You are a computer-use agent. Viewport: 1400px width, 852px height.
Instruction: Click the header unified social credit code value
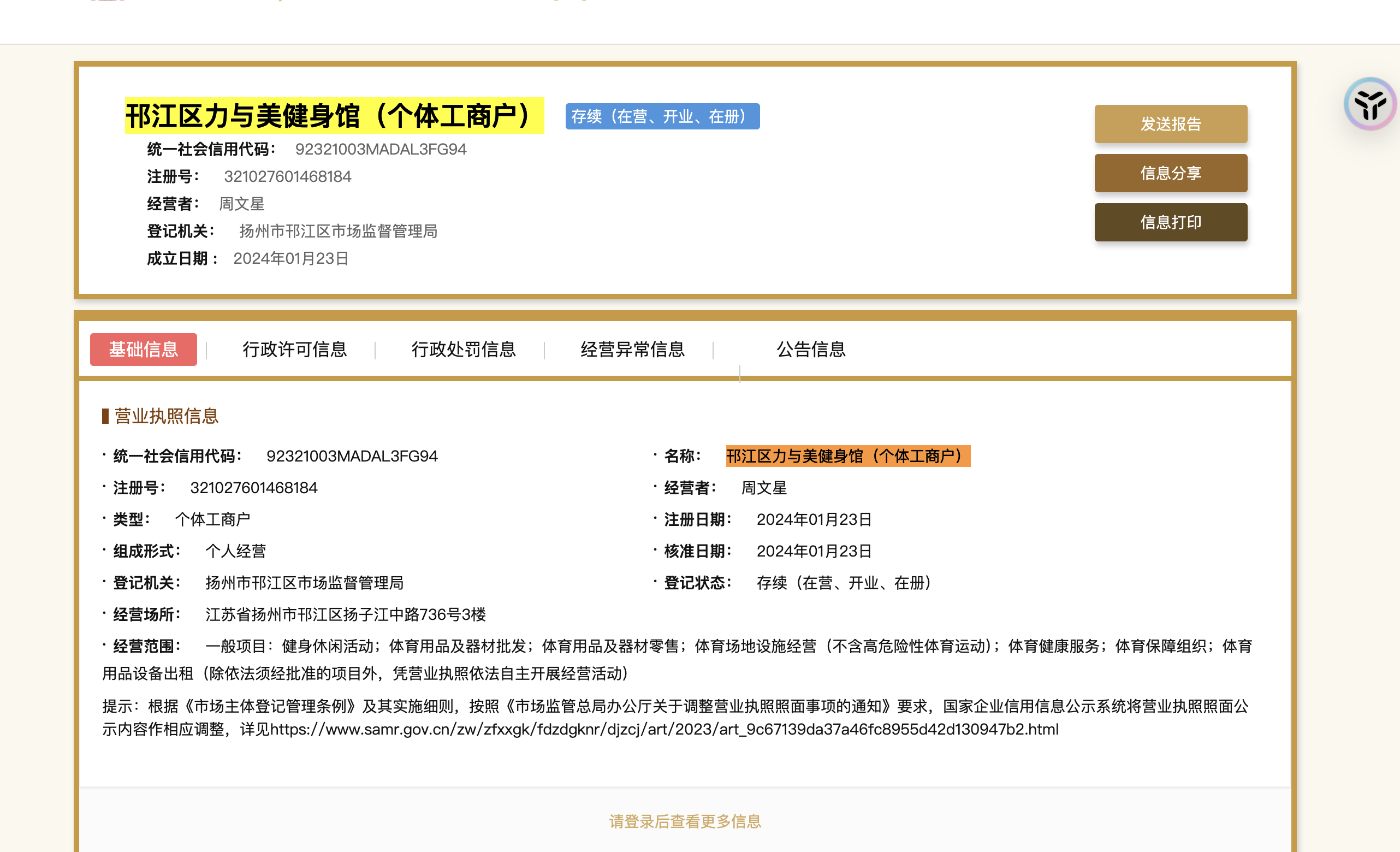pyautogui.click(x=381, y=149)
